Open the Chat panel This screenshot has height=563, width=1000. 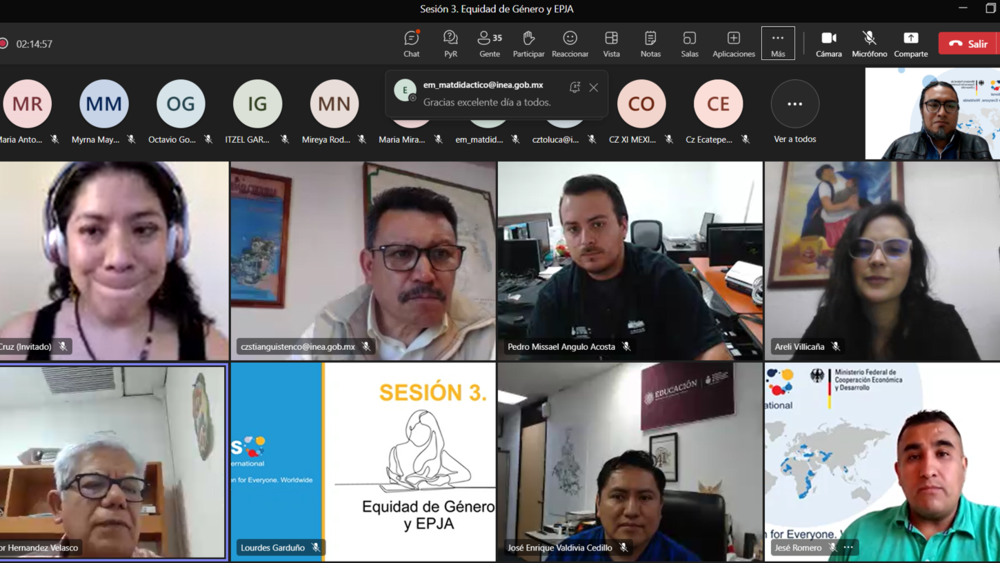(x=411, y=43)
